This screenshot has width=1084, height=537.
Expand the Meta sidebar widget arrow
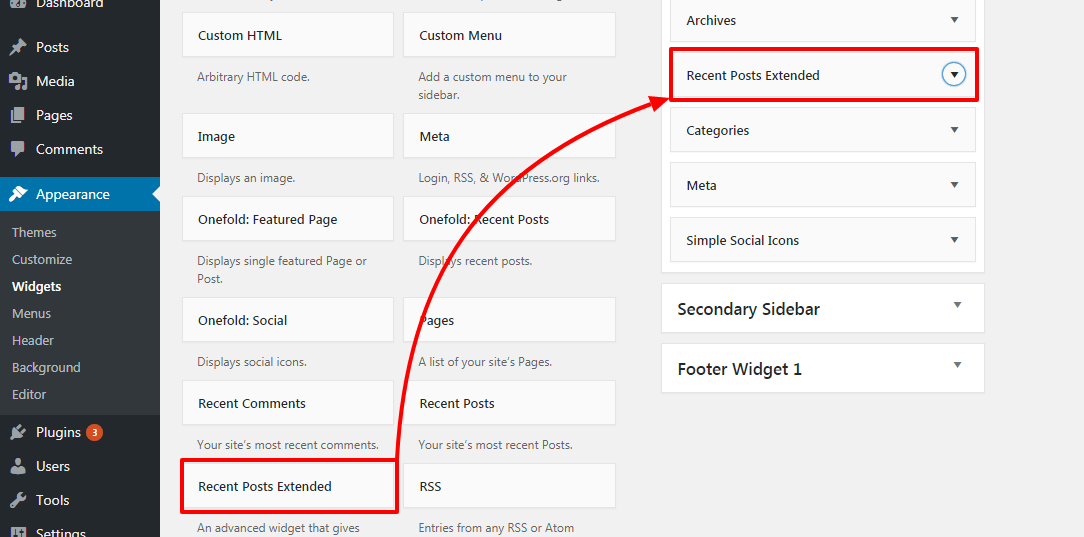[x=955, y=185]
